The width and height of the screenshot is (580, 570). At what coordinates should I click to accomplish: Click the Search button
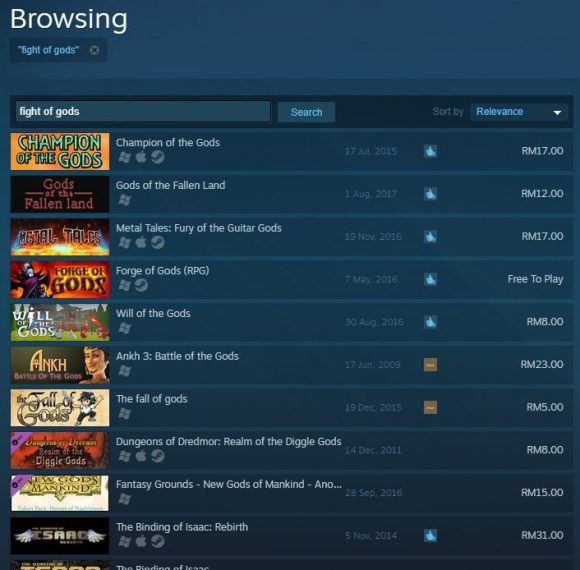pyautogui.click(x=306, y=112)
